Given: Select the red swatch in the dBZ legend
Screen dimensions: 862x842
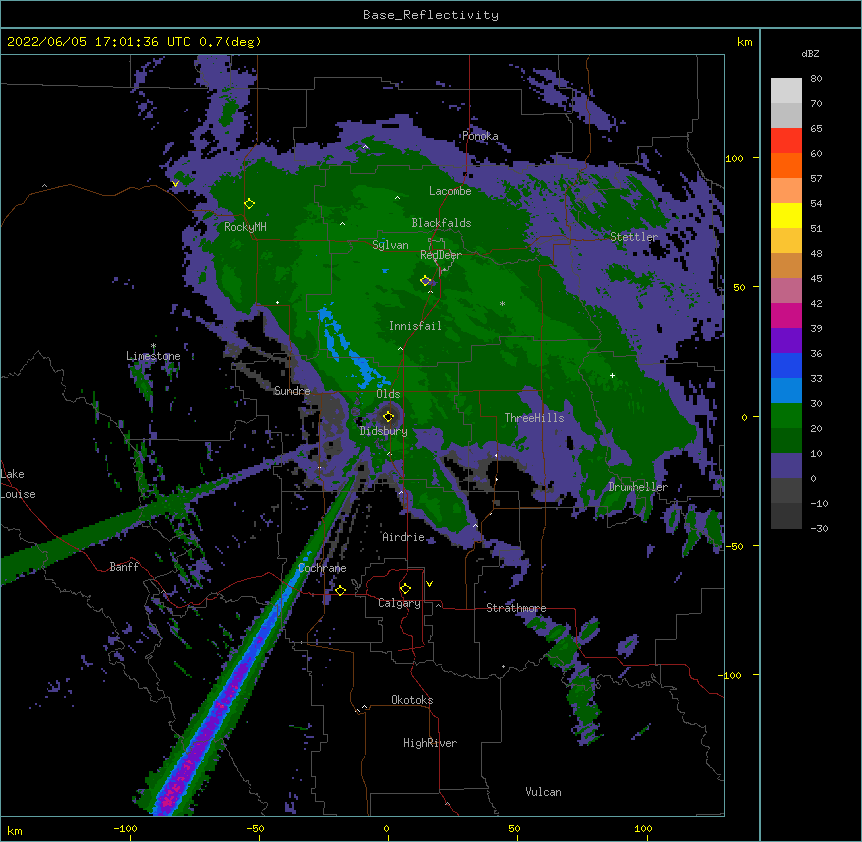Looking at the screenshot, I should pos(786,141).
